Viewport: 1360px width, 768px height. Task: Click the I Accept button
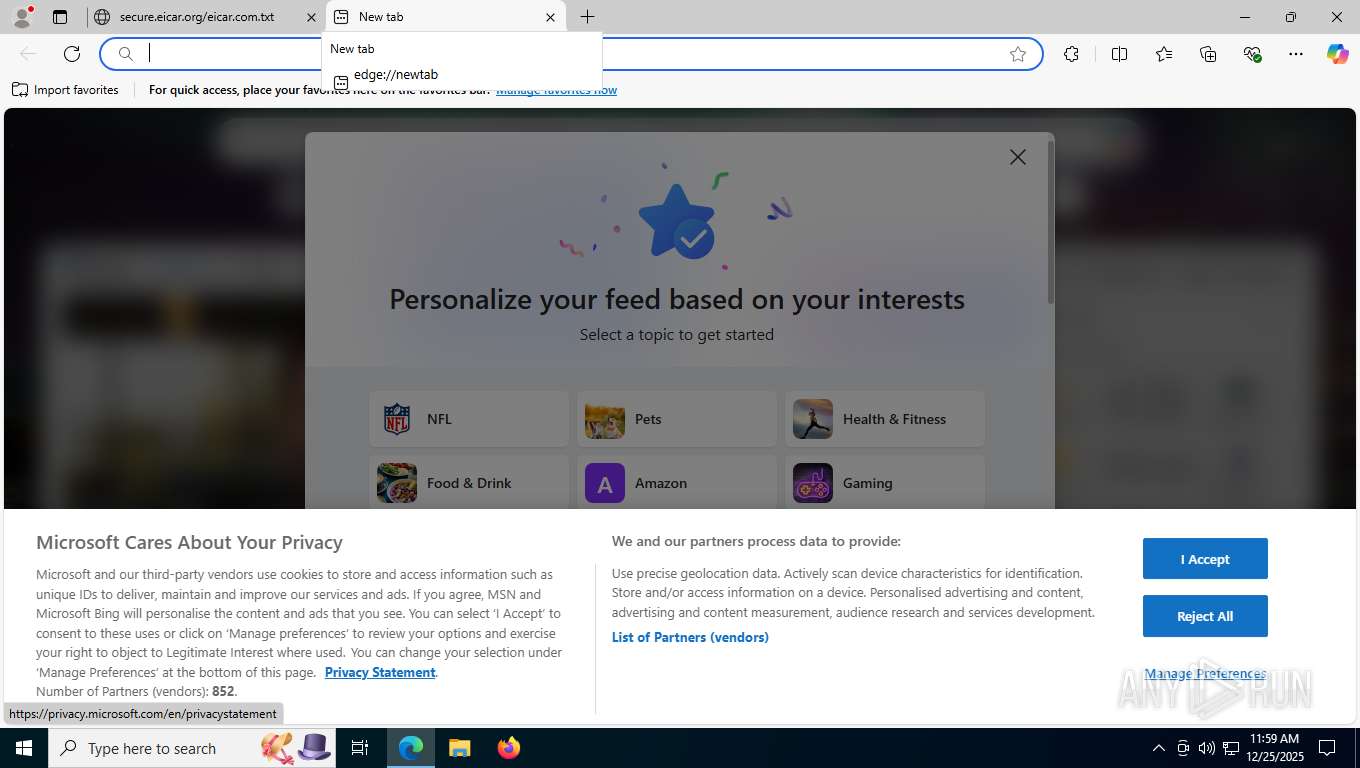pos(1205,559)
